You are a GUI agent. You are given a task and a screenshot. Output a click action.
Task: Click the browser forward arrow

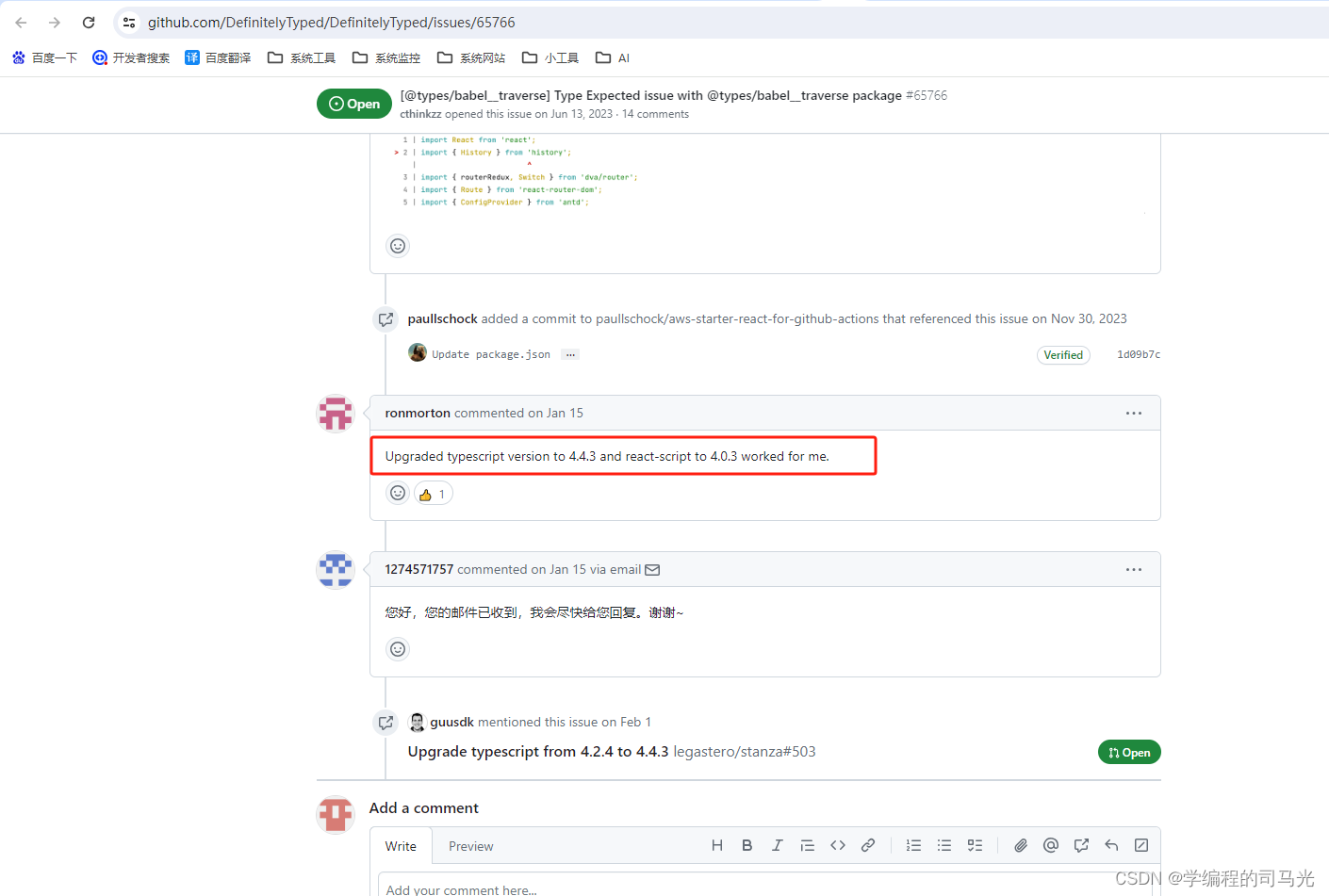[55, 23]
